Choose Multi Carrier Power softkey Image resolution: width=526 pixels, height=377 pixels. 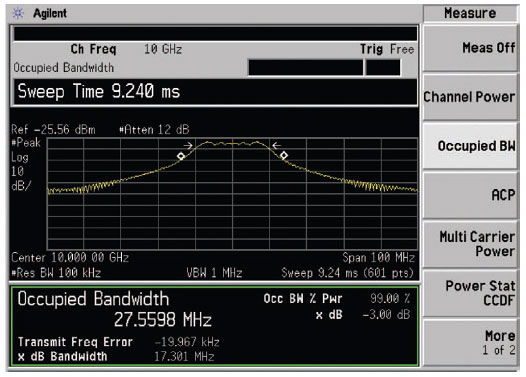470,244
